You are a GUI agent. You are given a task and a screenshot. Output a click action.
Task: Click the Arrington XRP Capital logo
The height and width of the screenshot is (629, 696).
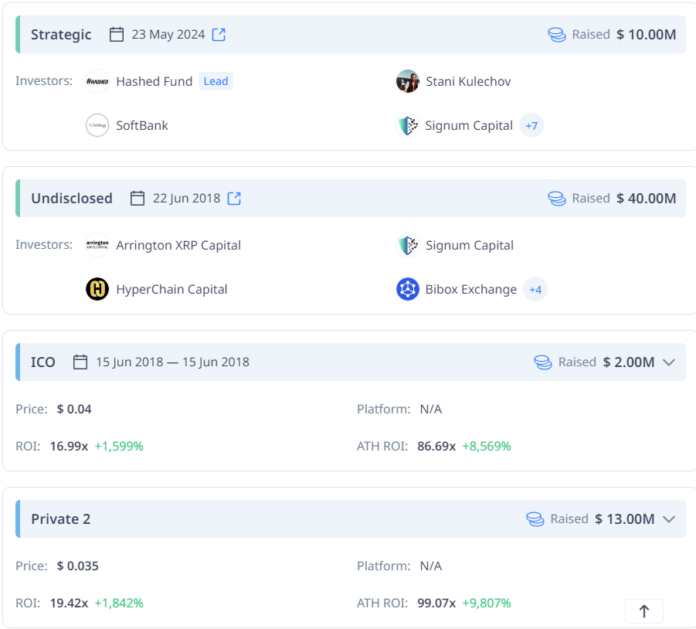pyautogui.click(x=97, y=245)
